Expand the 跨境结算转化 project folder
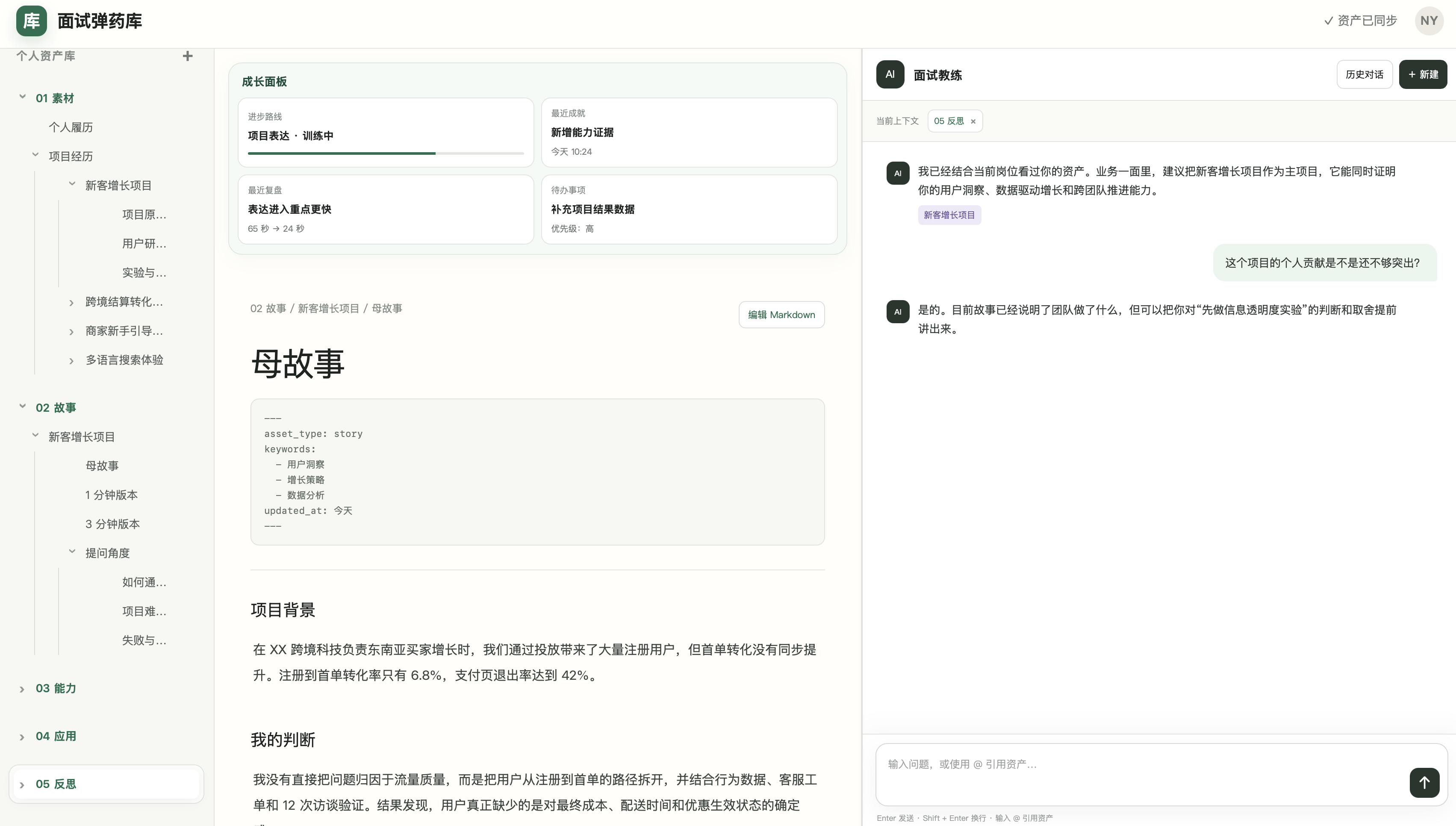This screenshot has width=1456, height=826. [x=71, y=302]
